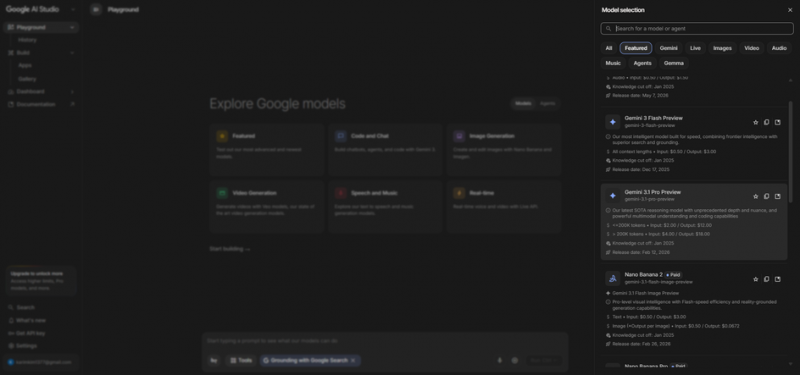Expand the Dashboard sidebar section
800x375 pixels.
click(72, 92)
